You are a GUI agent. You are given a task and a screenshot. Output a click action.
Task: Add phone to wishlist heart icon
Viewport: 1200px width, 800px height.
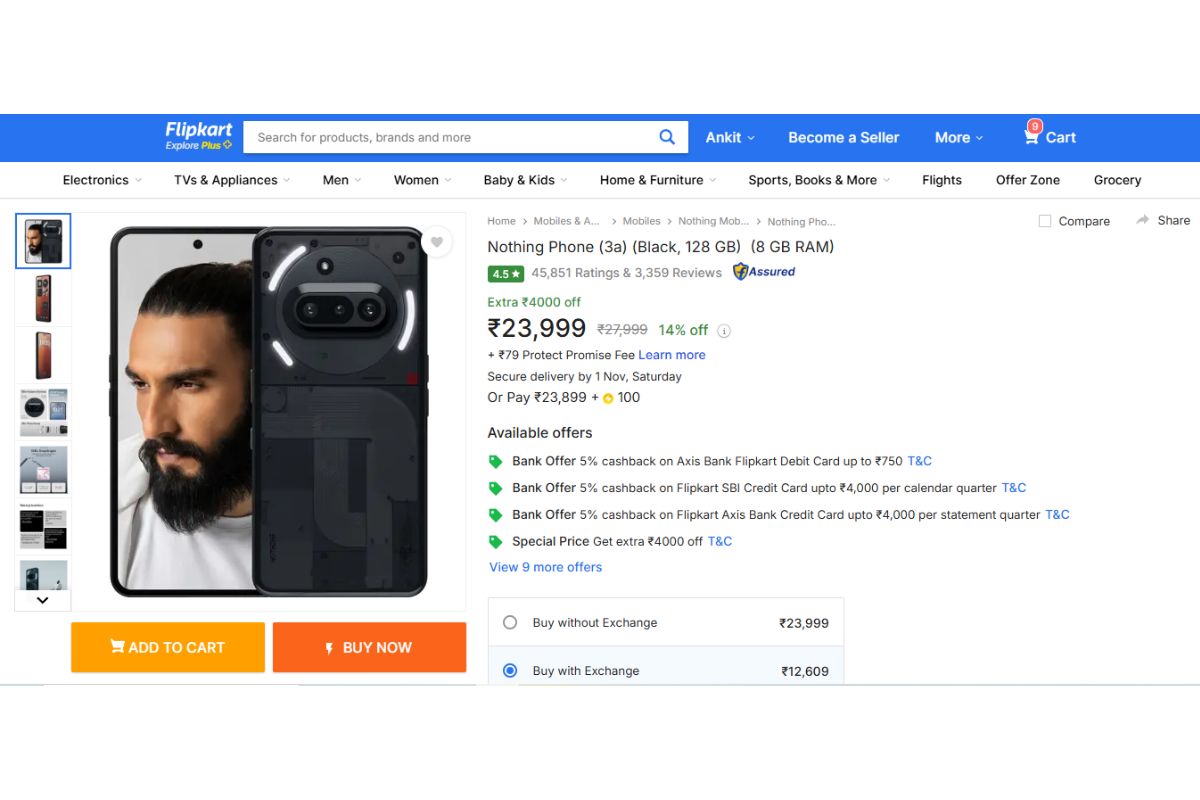click(x=436, y=242)
